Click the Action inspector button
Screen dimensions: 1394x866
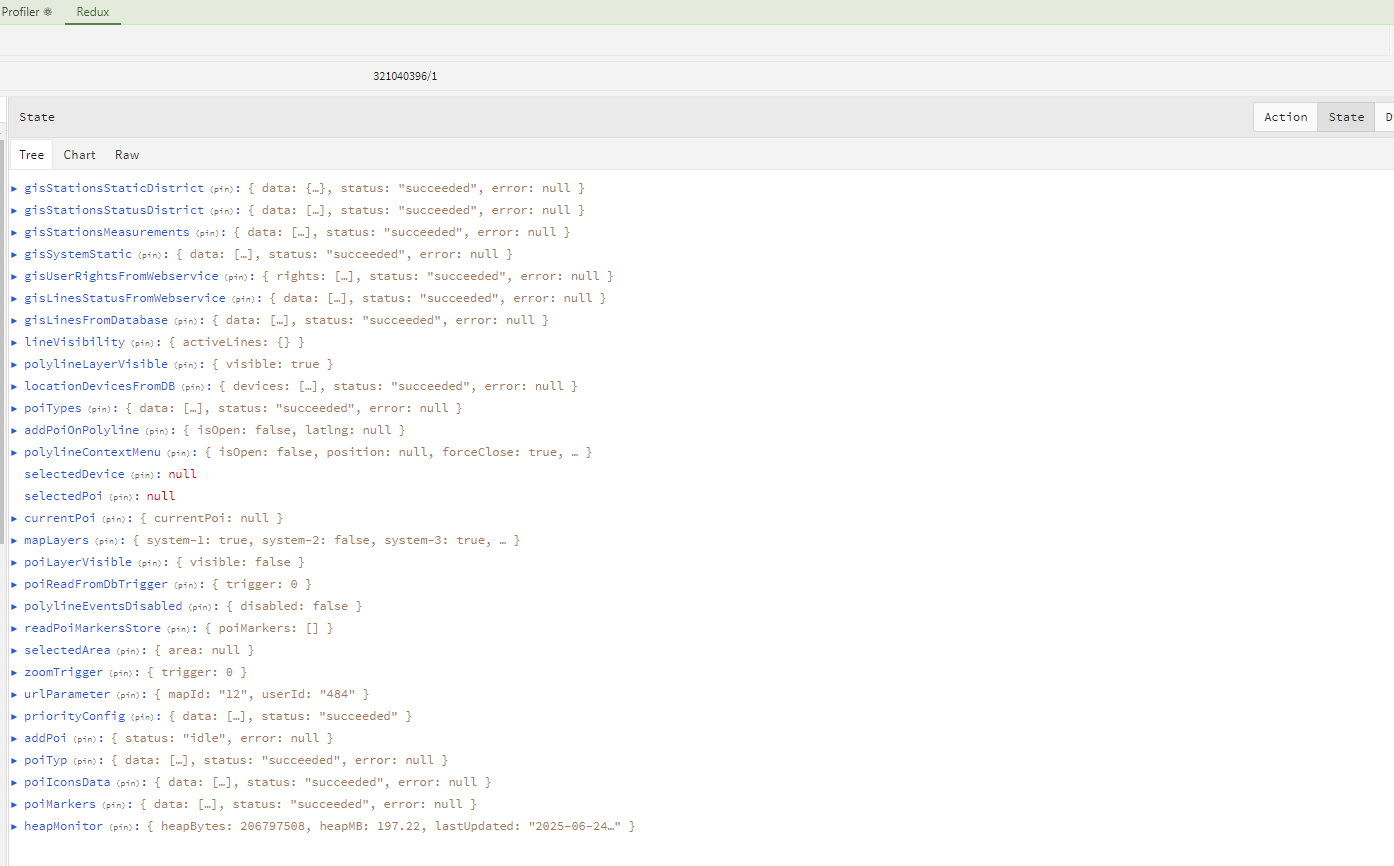pos(1285,117)
